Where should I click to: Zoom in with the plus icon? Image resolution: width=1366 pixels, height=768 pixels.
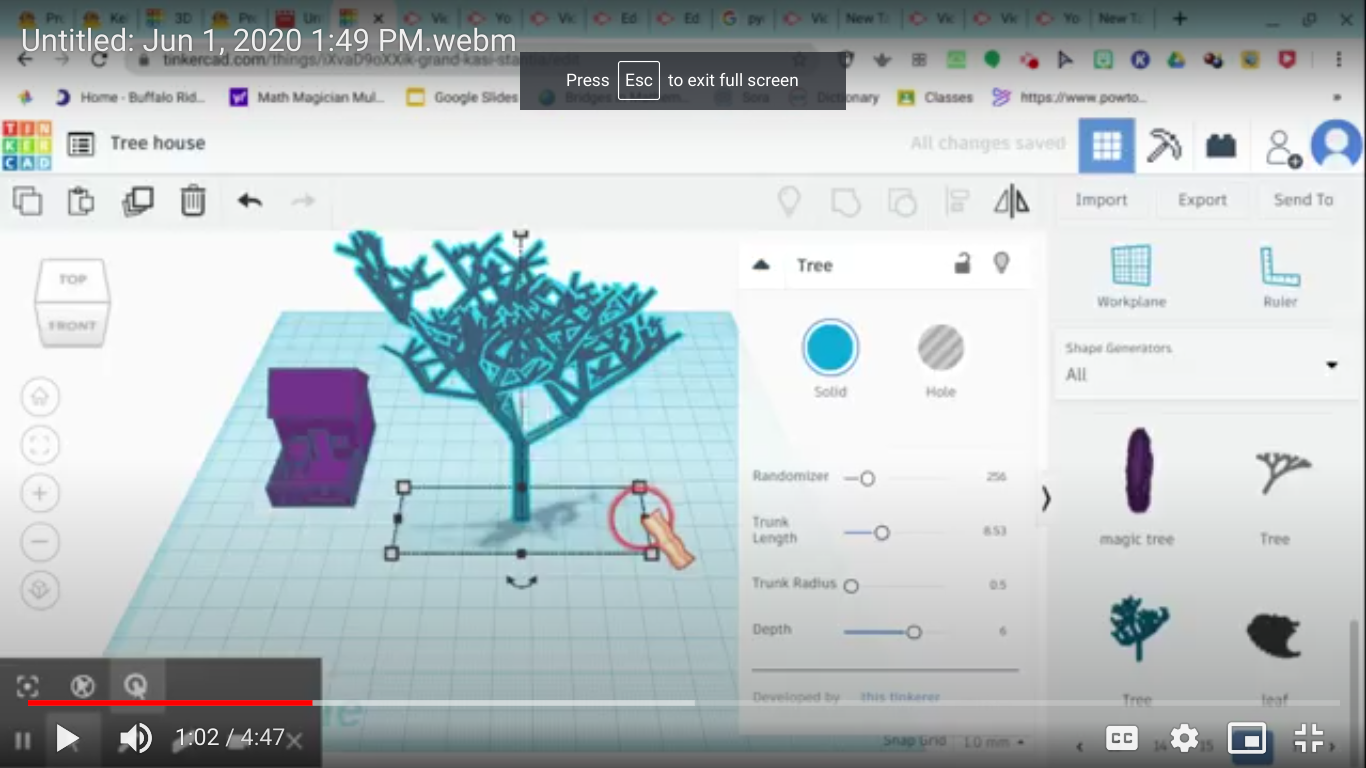click(x=40, y=493)
